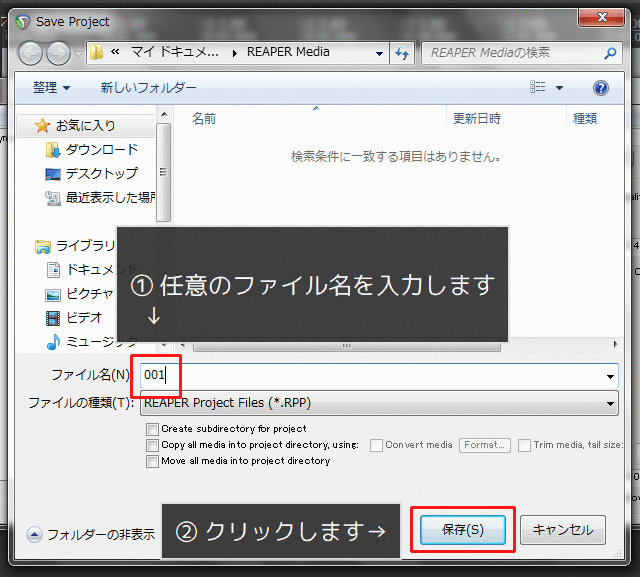Click the back navigation arrow
This screenshot has width=640, height=577.
[31, 53]
